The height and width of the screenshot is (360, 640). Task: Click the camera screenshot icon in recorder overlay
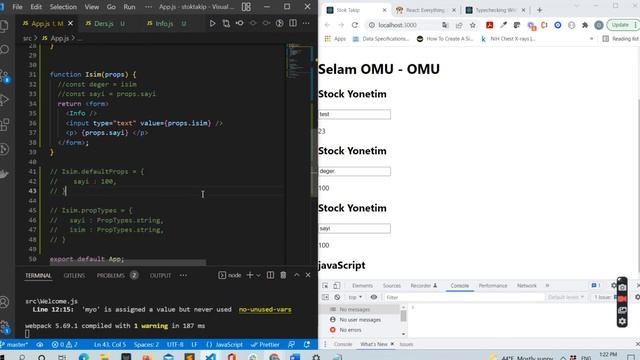pyautogui.click(x=622, y=287)
